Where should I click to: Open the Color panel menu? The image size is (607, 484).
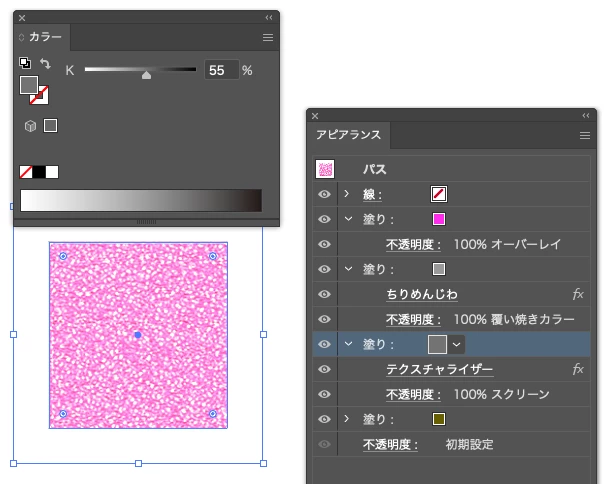pyautogui.click(x=268, y=38)
